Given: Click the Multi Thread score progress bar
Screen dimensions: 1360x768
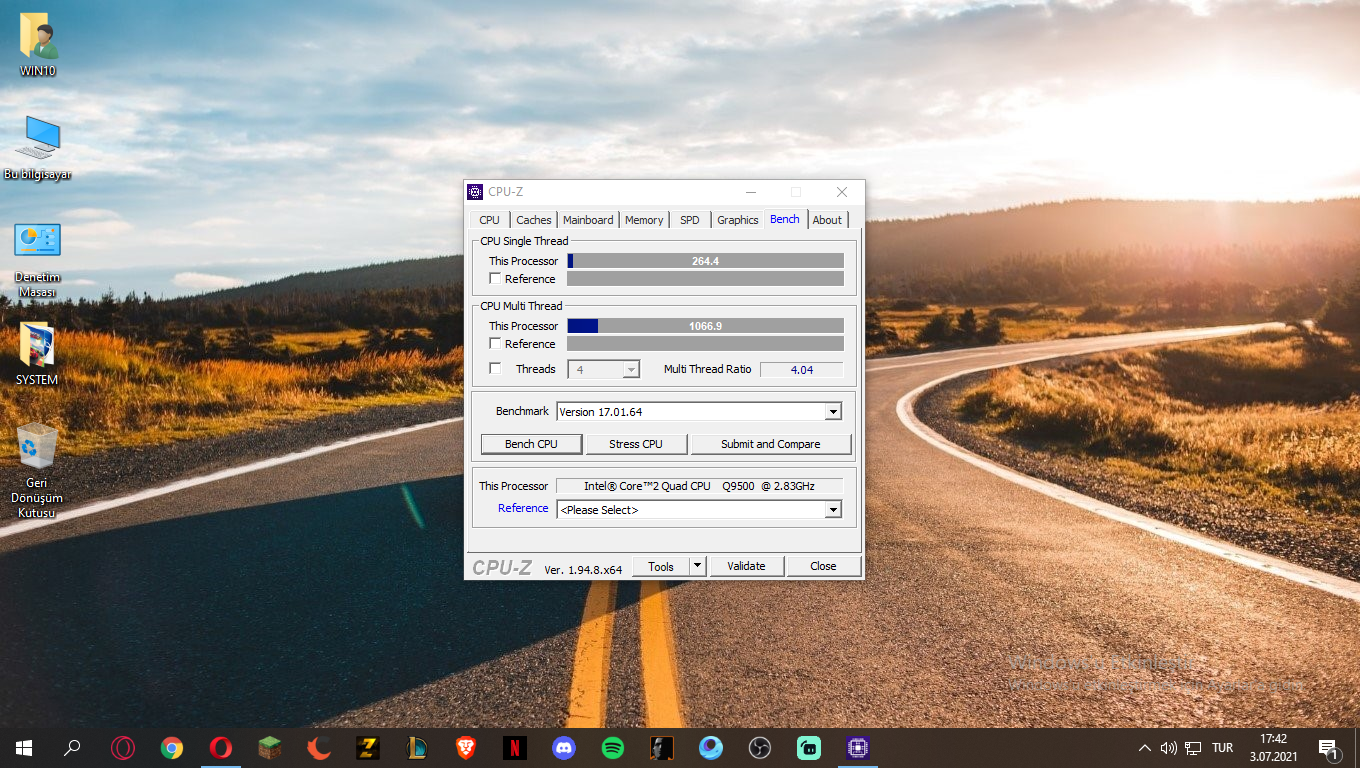Looking at the screenshot, I should click(705, 326).
